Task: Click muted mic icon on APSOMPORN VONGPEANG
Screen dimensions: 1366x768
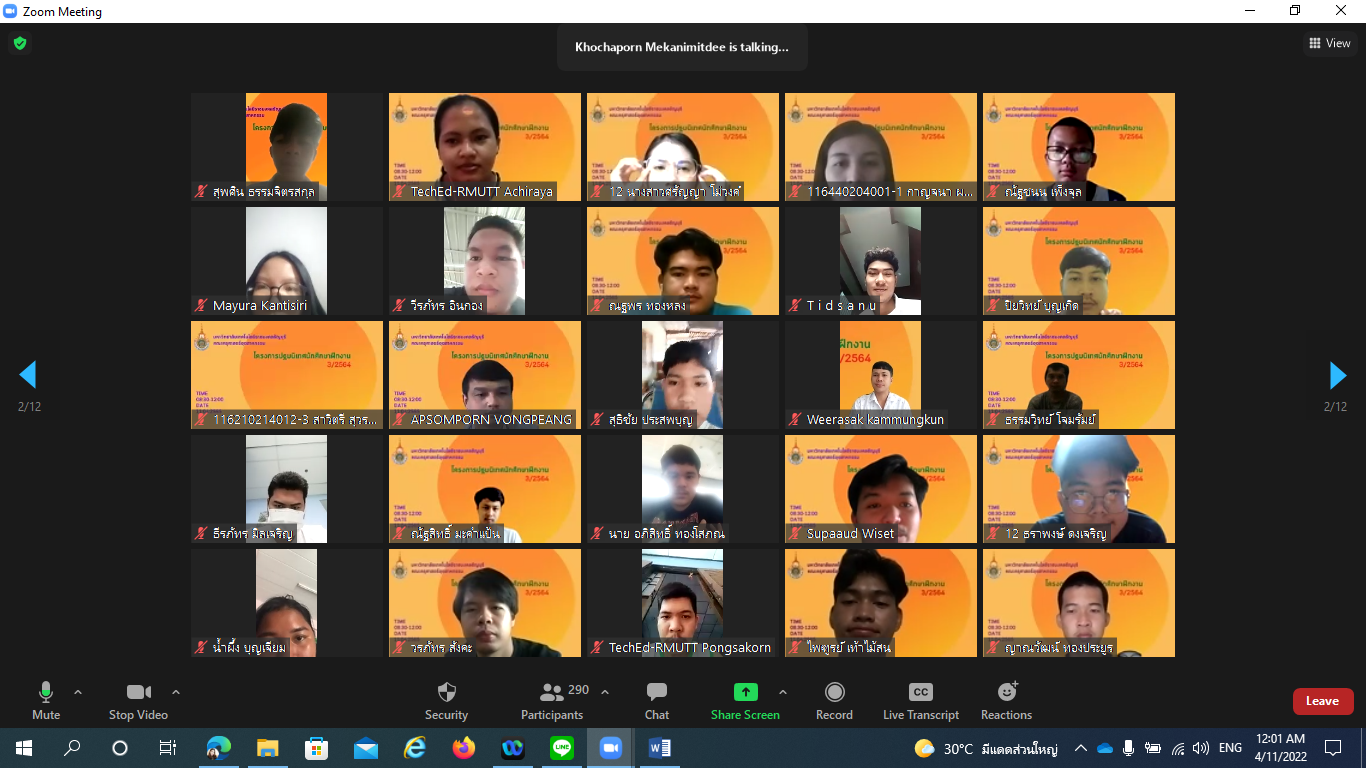Action: 399,420
